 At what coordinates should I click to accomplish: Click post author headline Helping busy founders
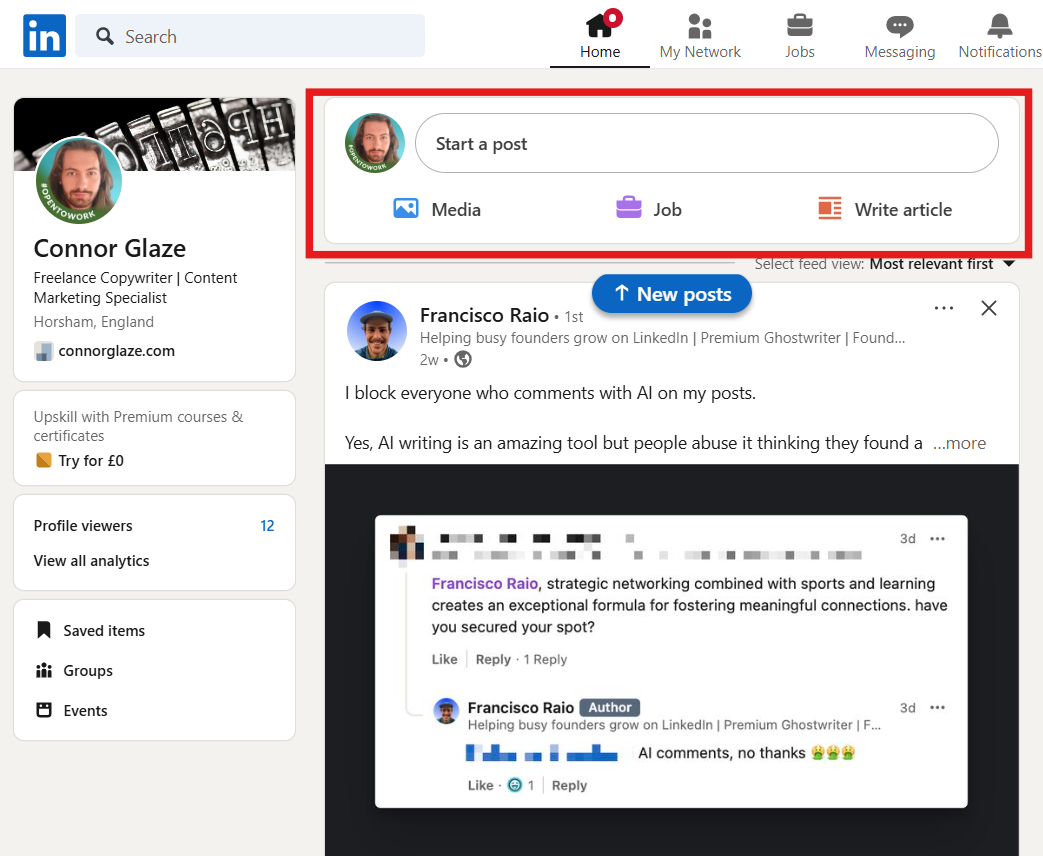tap(662, 338)
